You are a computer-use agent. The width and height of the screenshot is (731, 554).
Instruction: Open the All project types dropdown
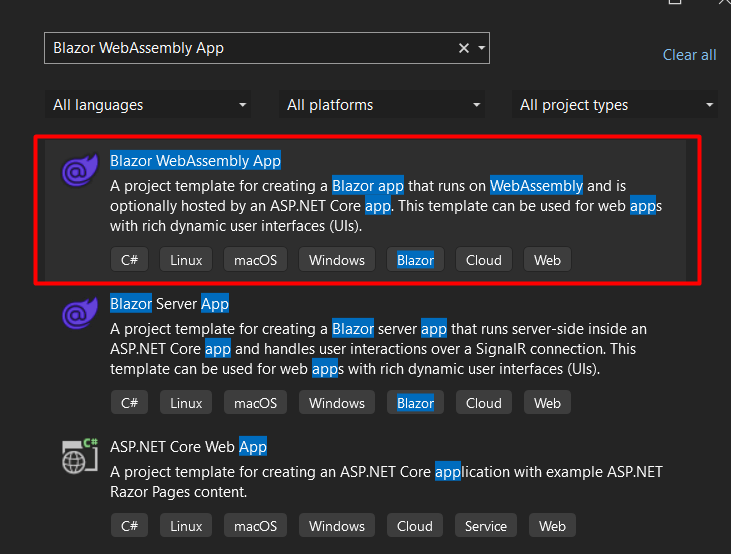pyautogui.click(x=615, y=104)
